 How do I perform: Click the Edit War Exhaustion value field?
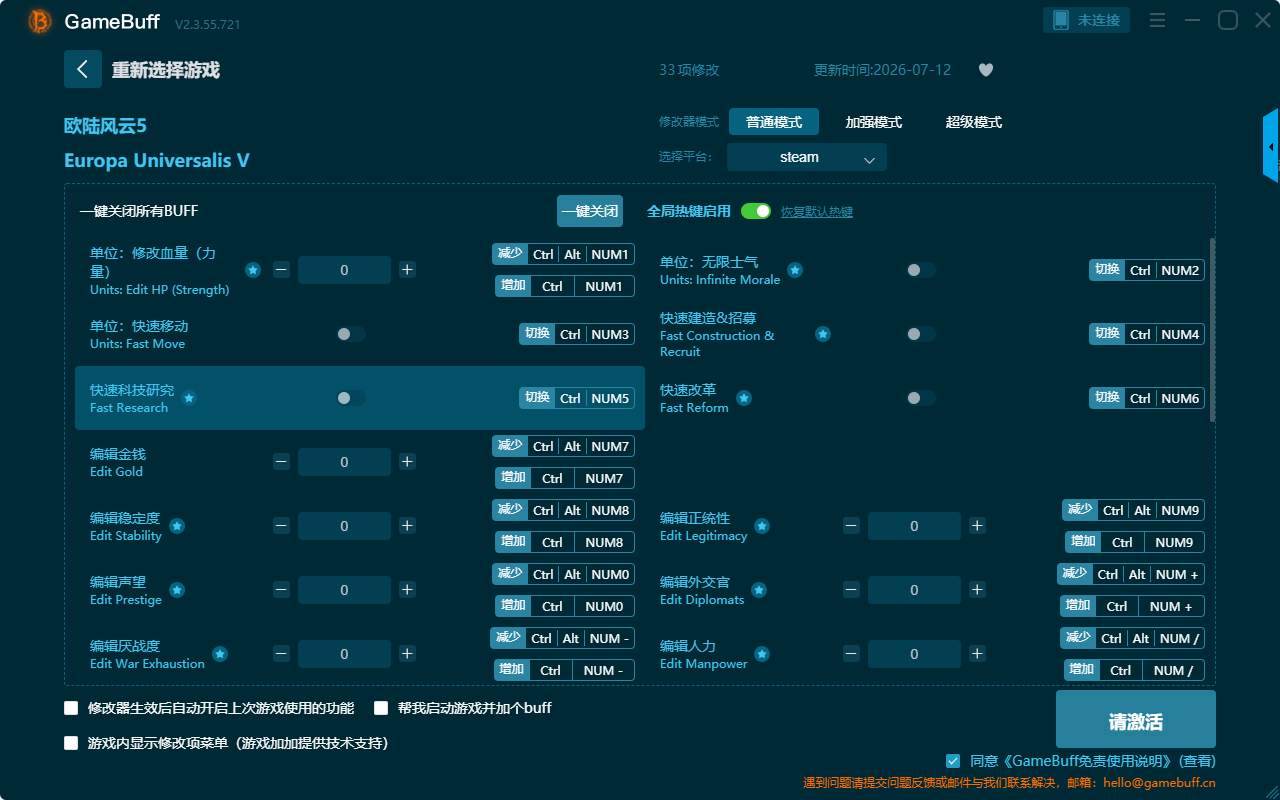click(344, 654)
